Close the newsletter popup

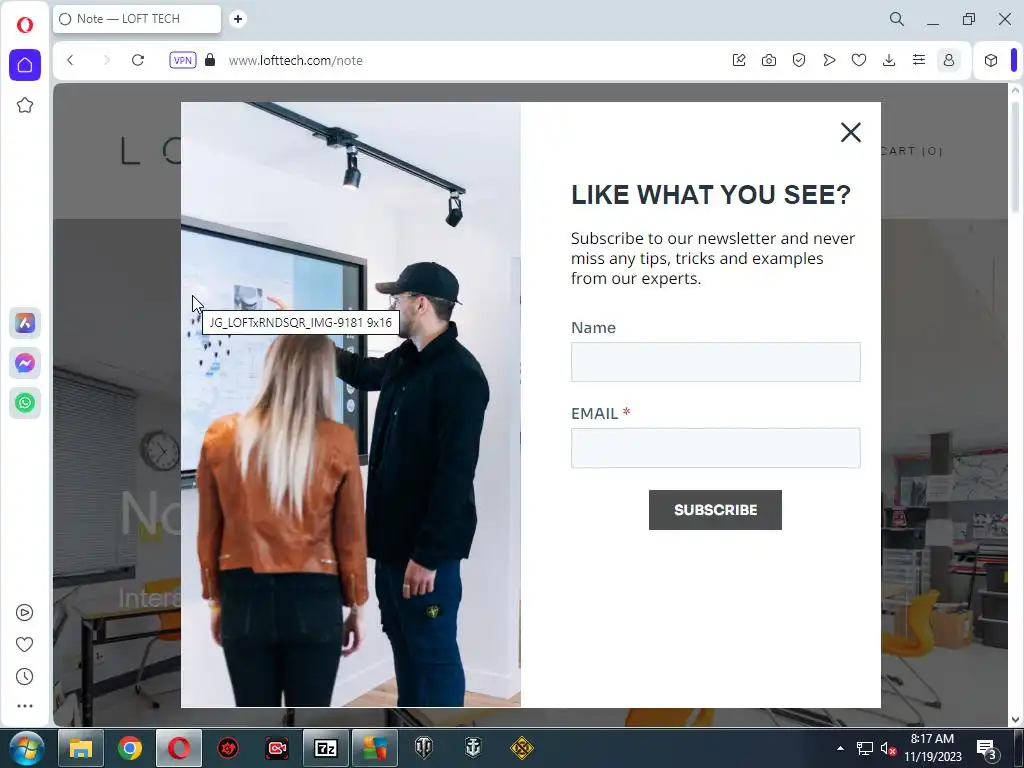(x=850, y=132)
